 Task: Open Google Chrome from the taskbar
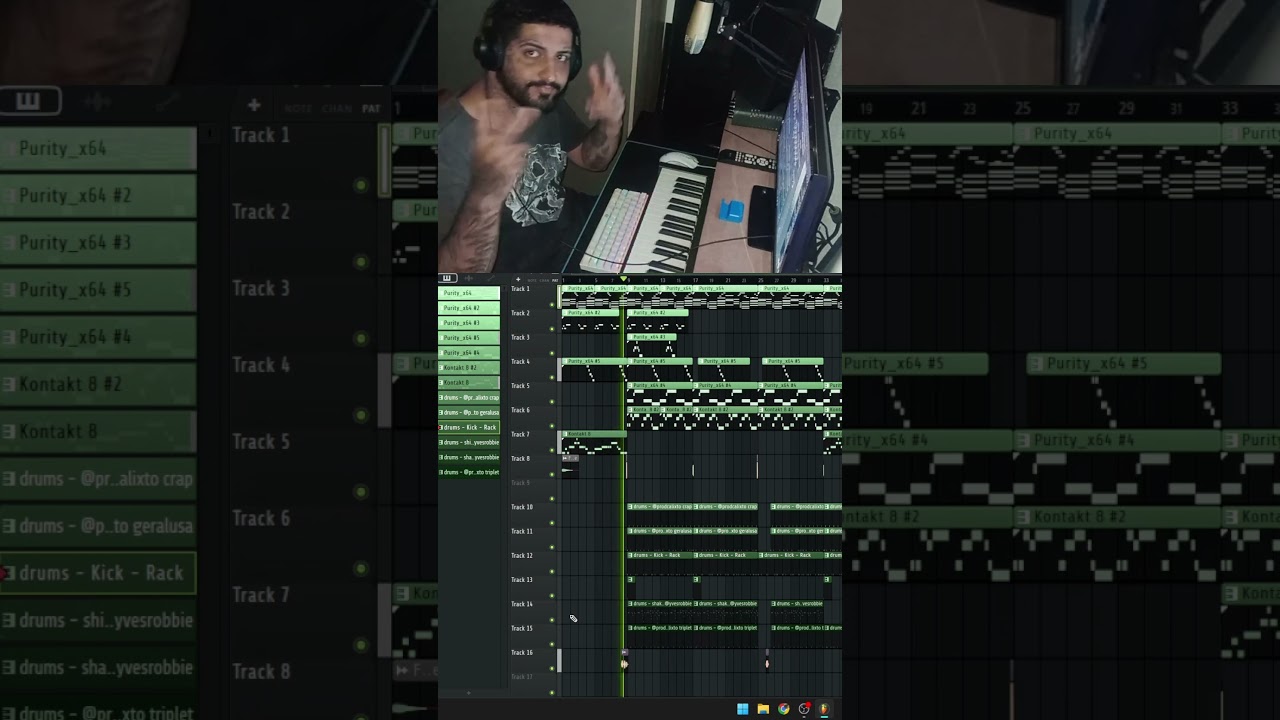(784, 709)
